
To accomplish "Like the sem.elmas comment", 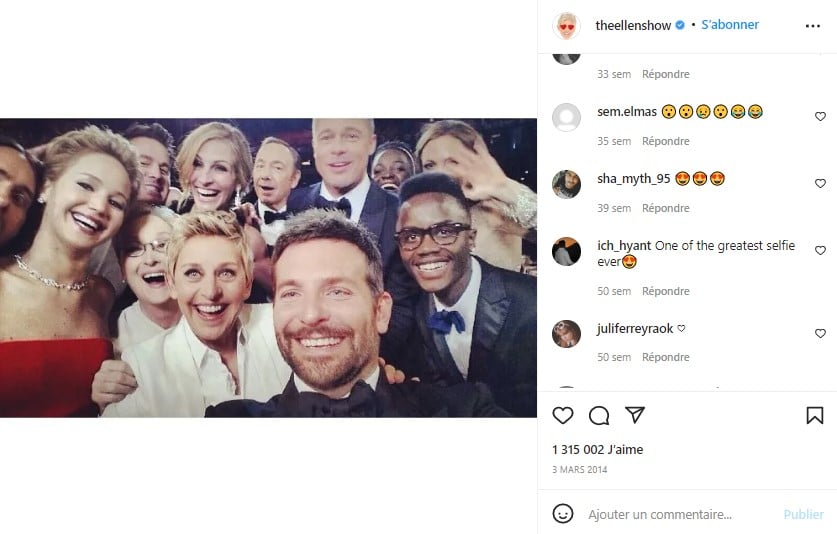I will [820, 116].
